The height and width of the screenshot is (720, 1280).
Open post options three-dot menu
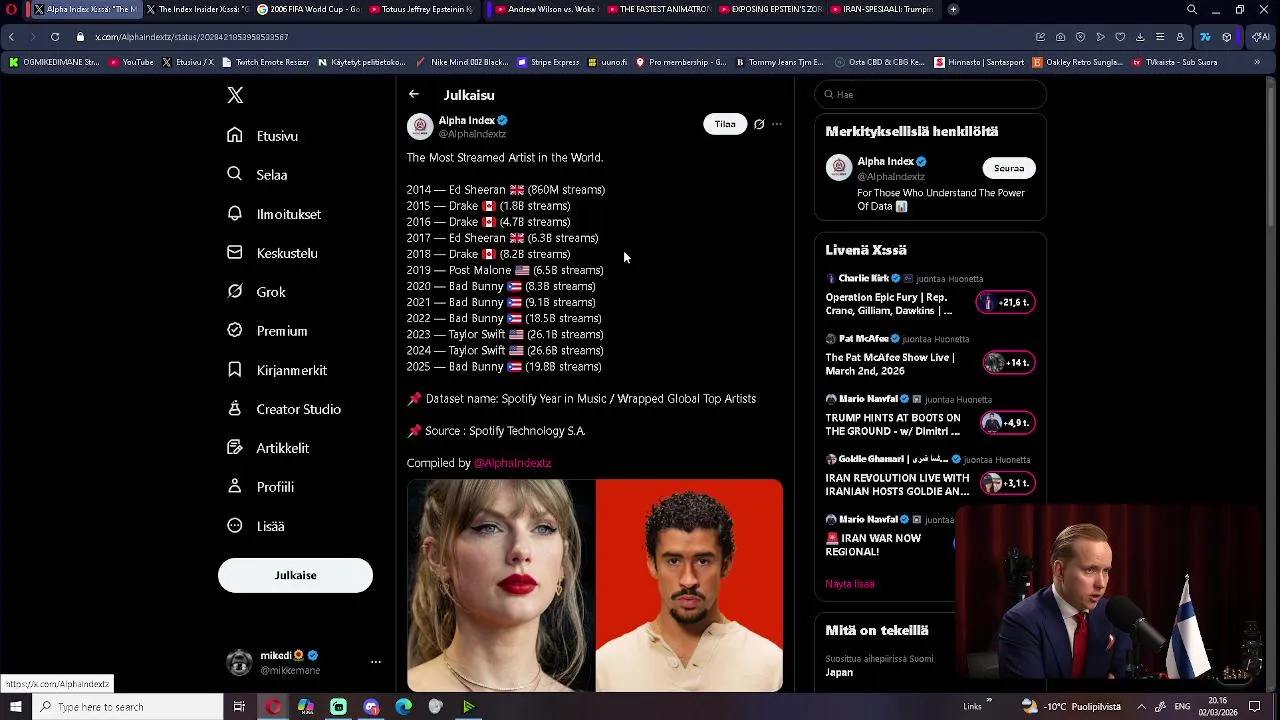pos(777,125)
